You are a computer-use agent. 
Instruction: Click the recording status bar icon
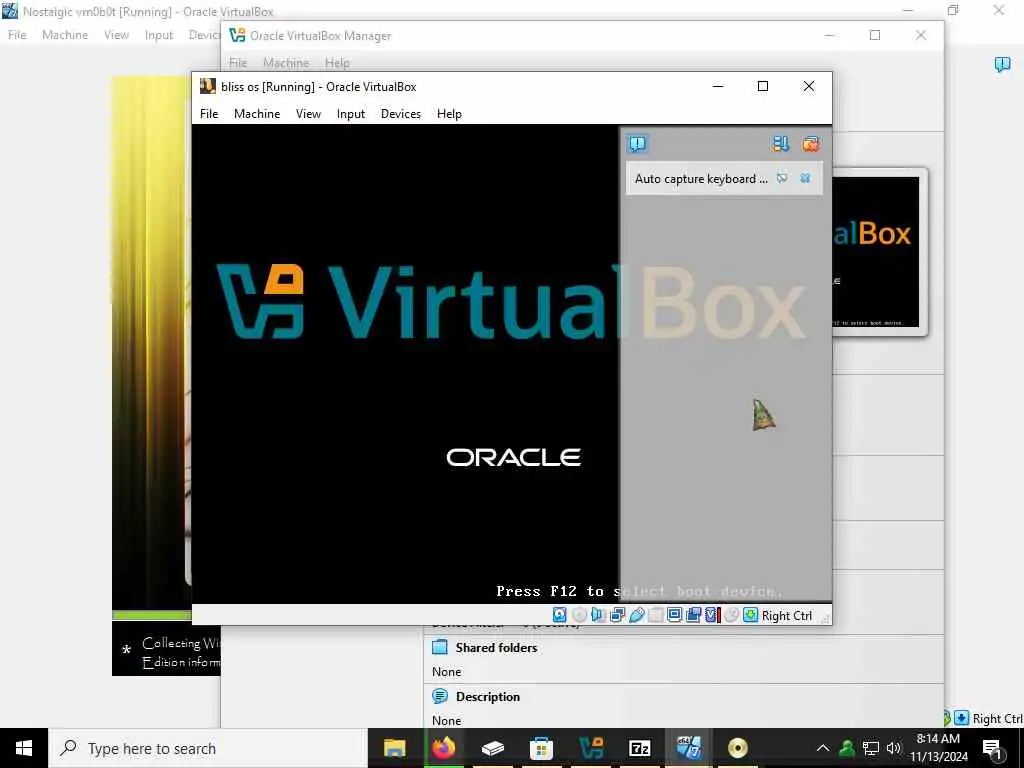click(x=694, y=615)
